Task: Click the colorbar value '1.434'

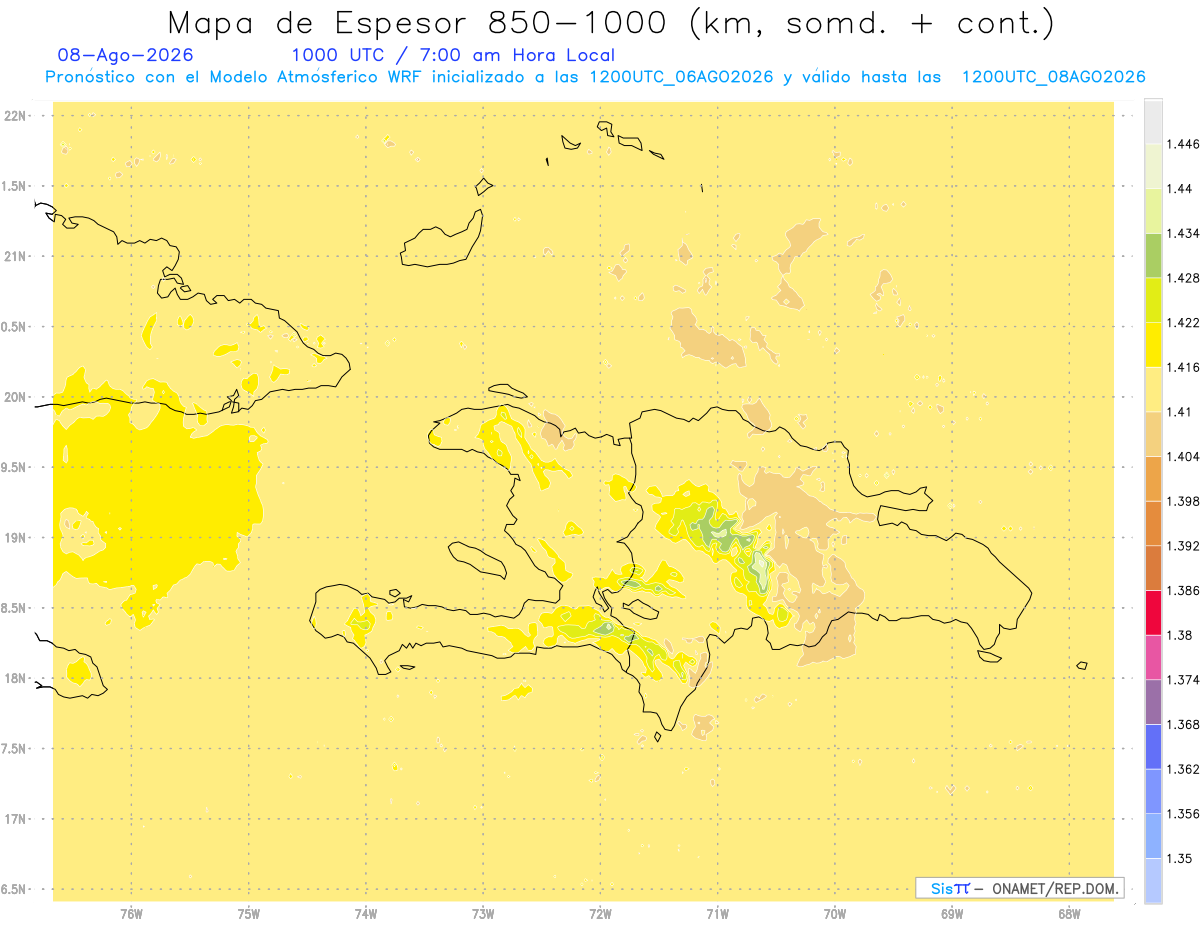Action: [x=1183, y=234]
